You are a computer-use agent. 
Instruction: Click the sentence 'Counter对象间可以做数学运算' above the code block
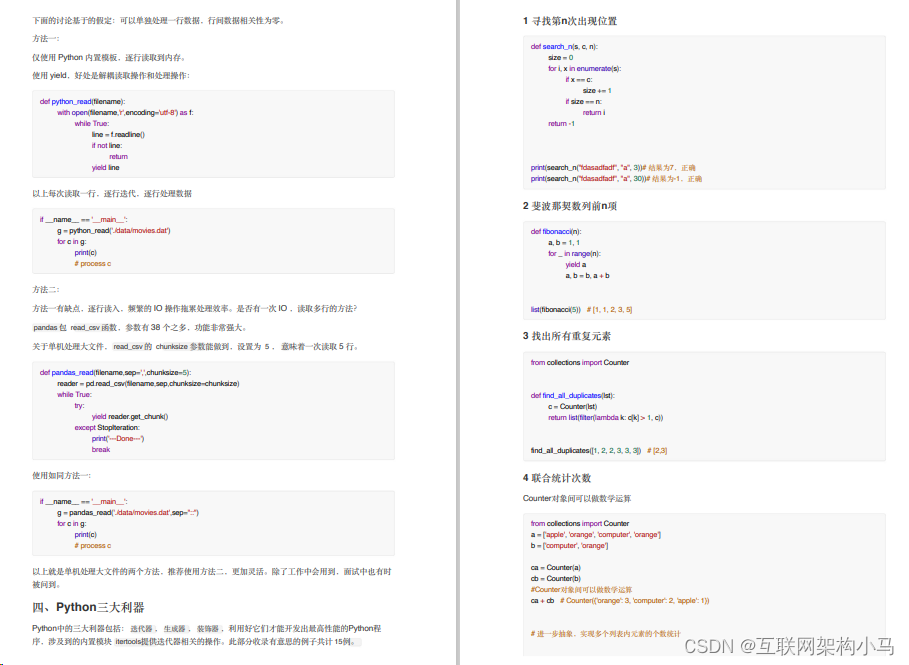[x=577, y=499]
